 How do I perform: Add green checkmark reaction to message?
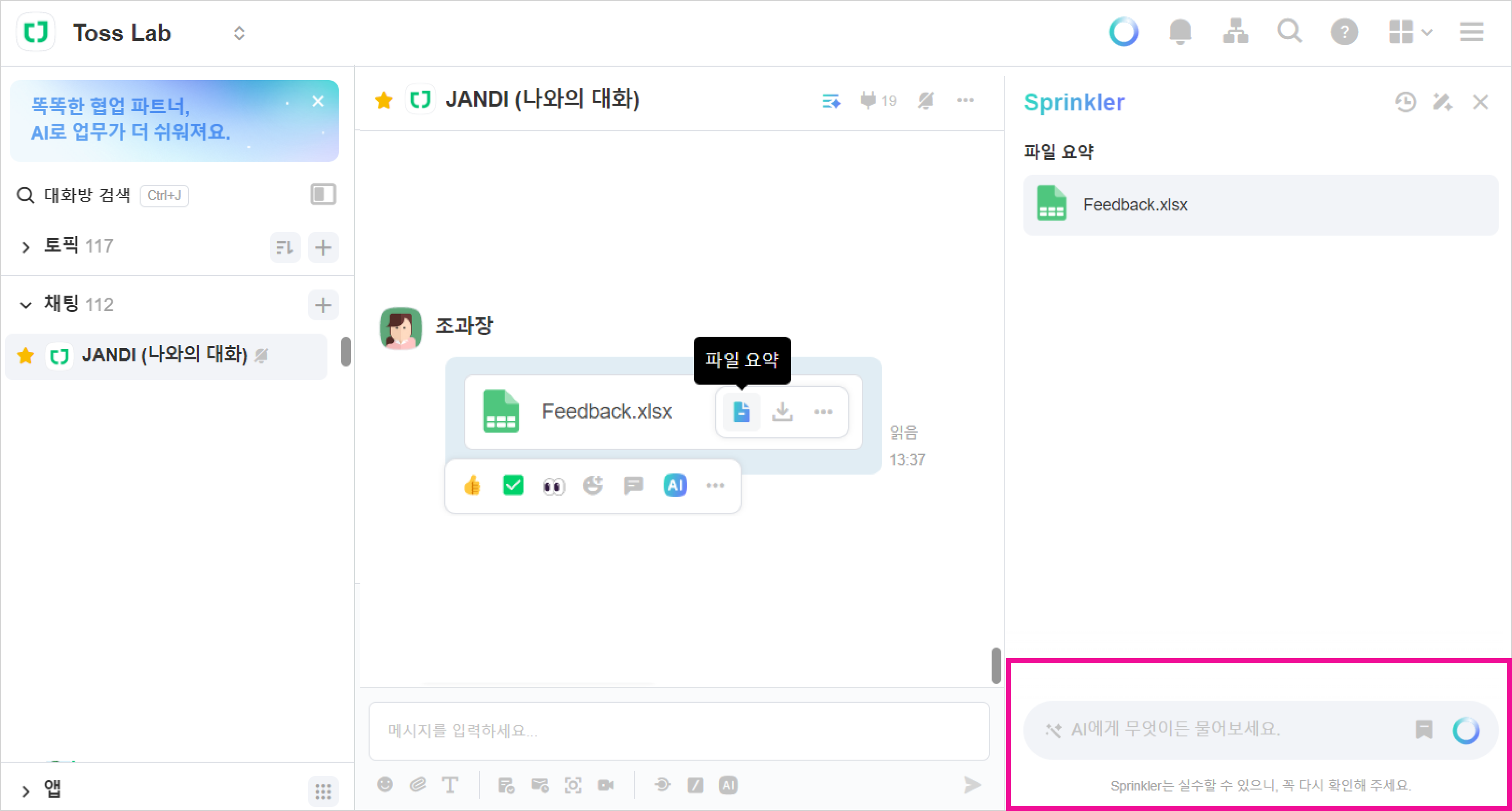[513, 486]
